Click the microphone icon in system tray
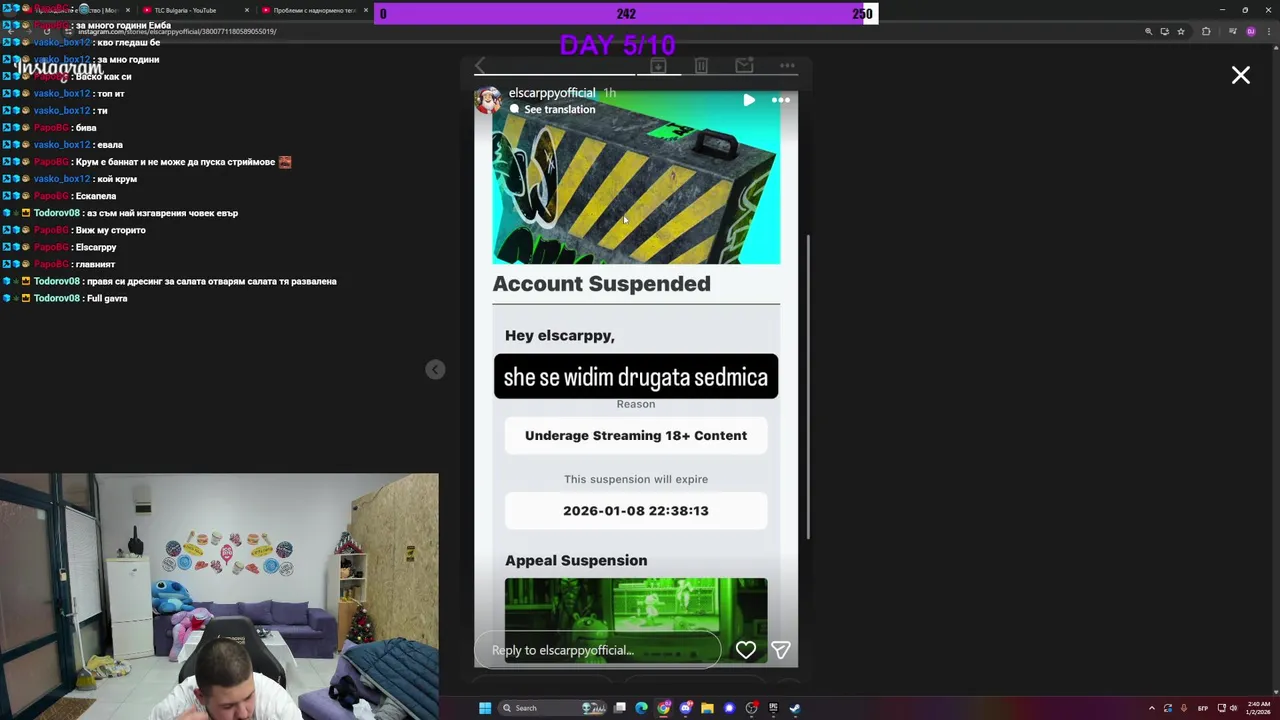This screenshot has height=720, width=1280. (x=1185, y=708)
